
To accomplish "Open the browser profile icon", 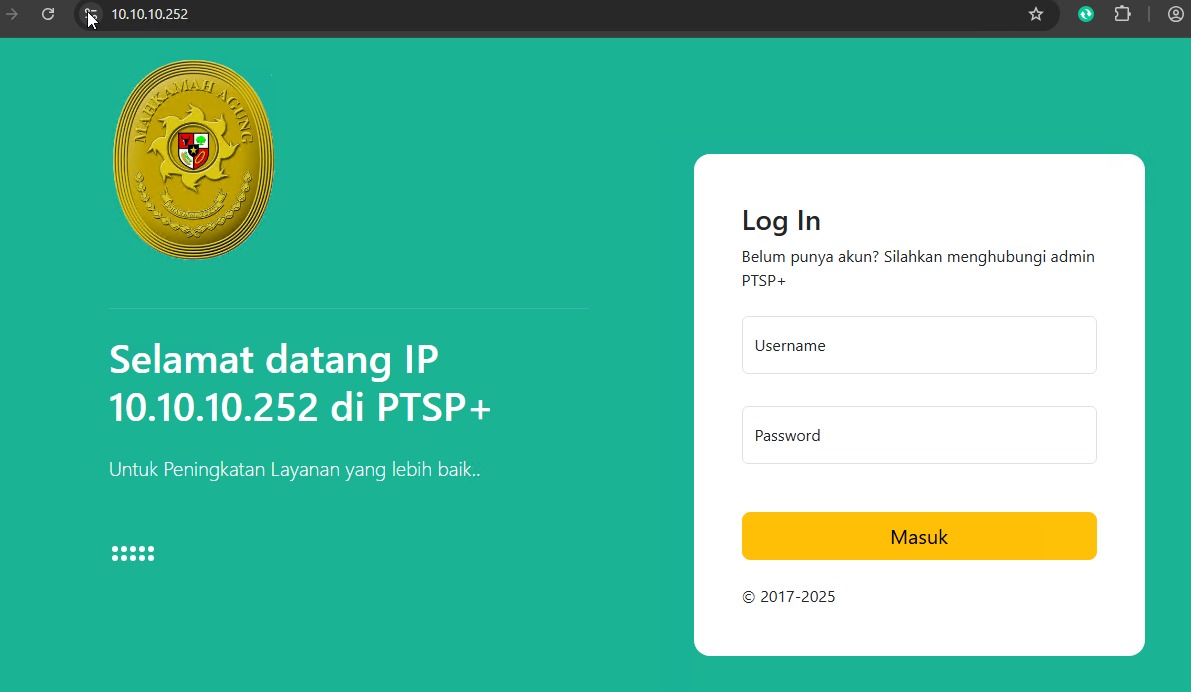I will coord(1175,15).
